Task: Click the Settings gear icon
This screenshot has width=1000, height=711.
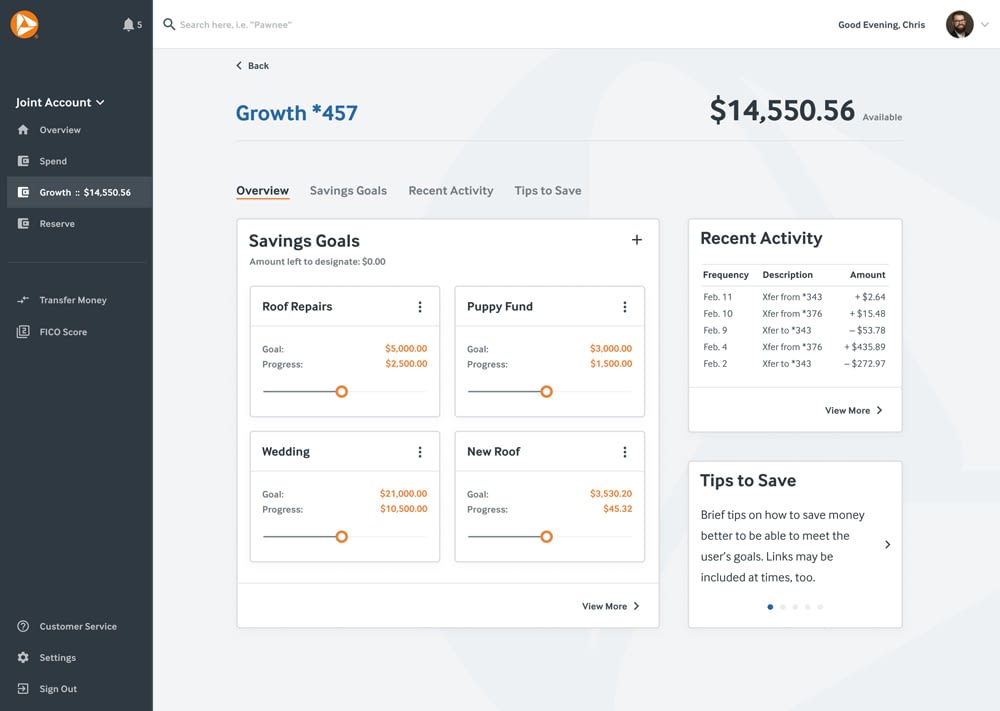Action: click(23, 657)
